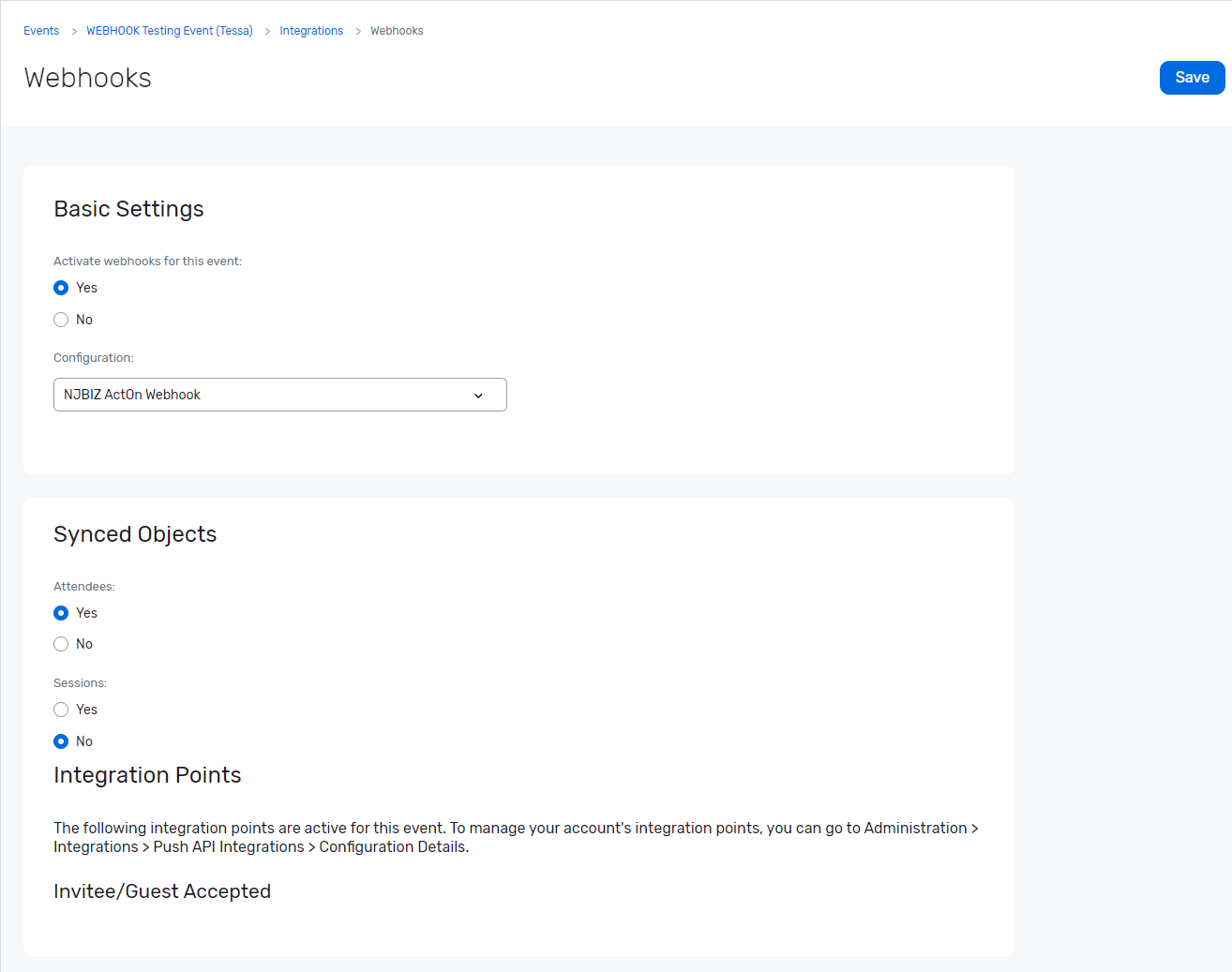This screenshot has height=972, width=1232.
Task: Click the integration points description paragraph
Action: pyautogui.click(x=516, y=837)
